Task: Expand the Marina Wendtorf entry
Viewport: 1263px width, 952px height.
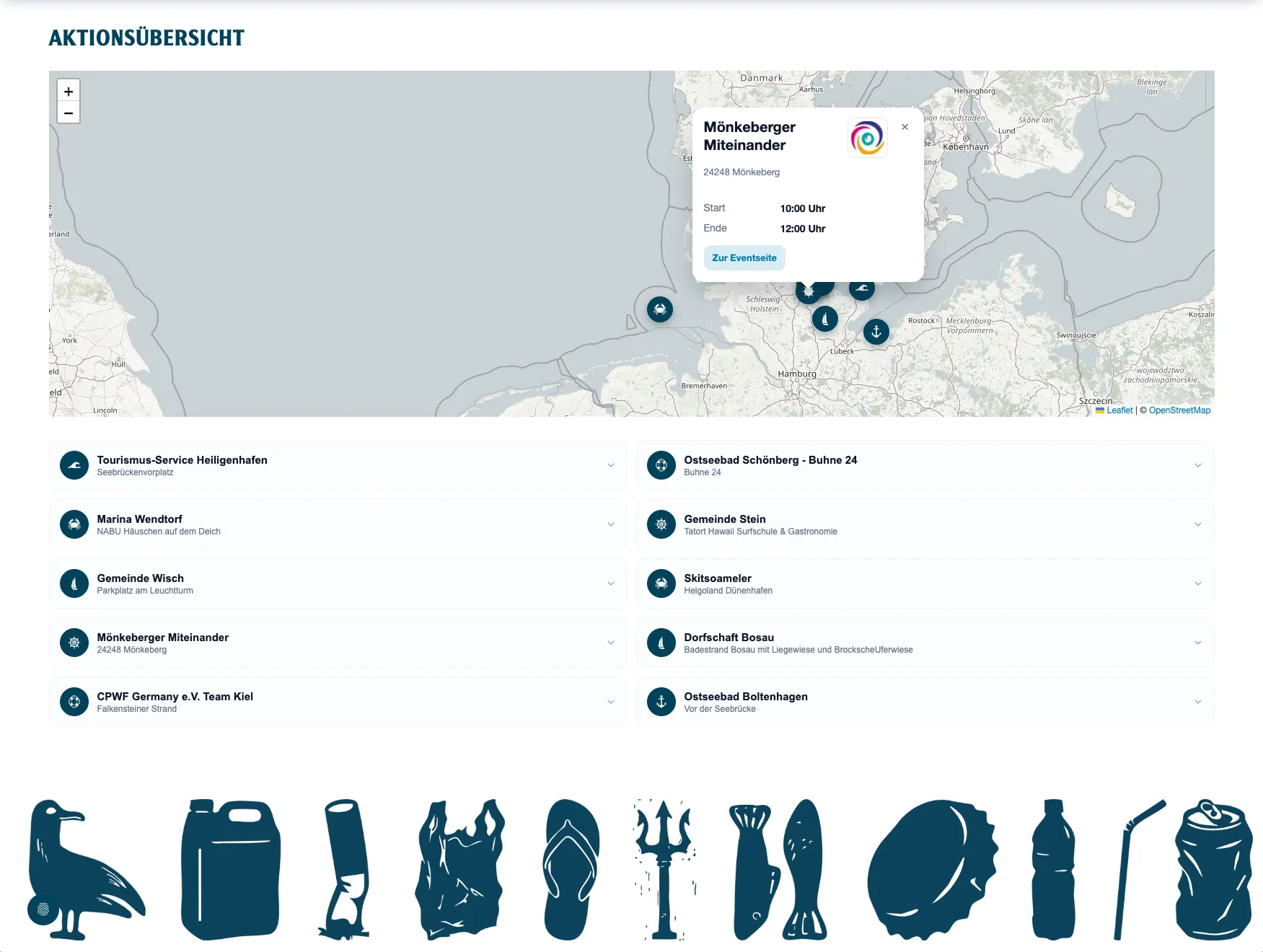Action: tap(611, 524)
